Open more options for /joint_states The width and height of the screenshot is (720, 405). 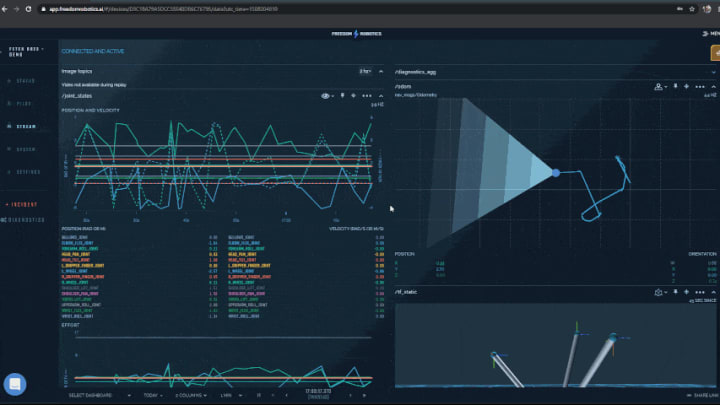tap(367, 96)
